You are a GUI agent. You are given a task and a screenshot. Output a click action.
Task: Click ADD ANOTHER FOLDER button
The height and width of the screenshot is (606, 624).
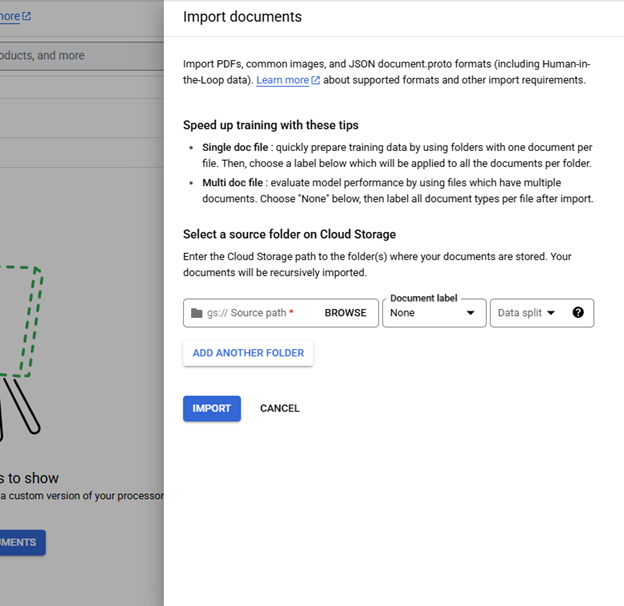tap(248, 353)
